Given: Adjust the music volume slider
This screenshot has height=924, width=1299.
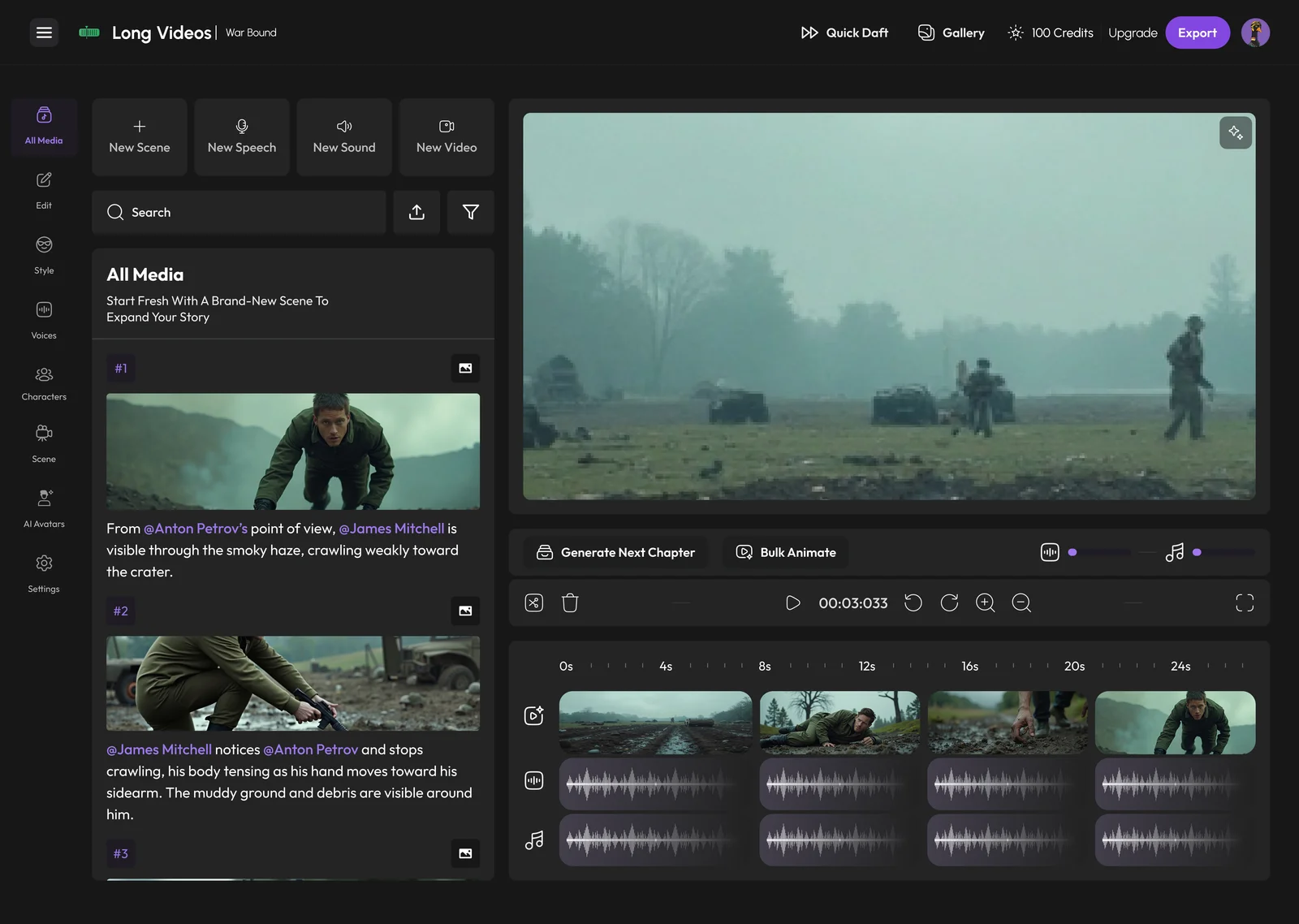Looking at the screenshot, I should pos(1224,552).
